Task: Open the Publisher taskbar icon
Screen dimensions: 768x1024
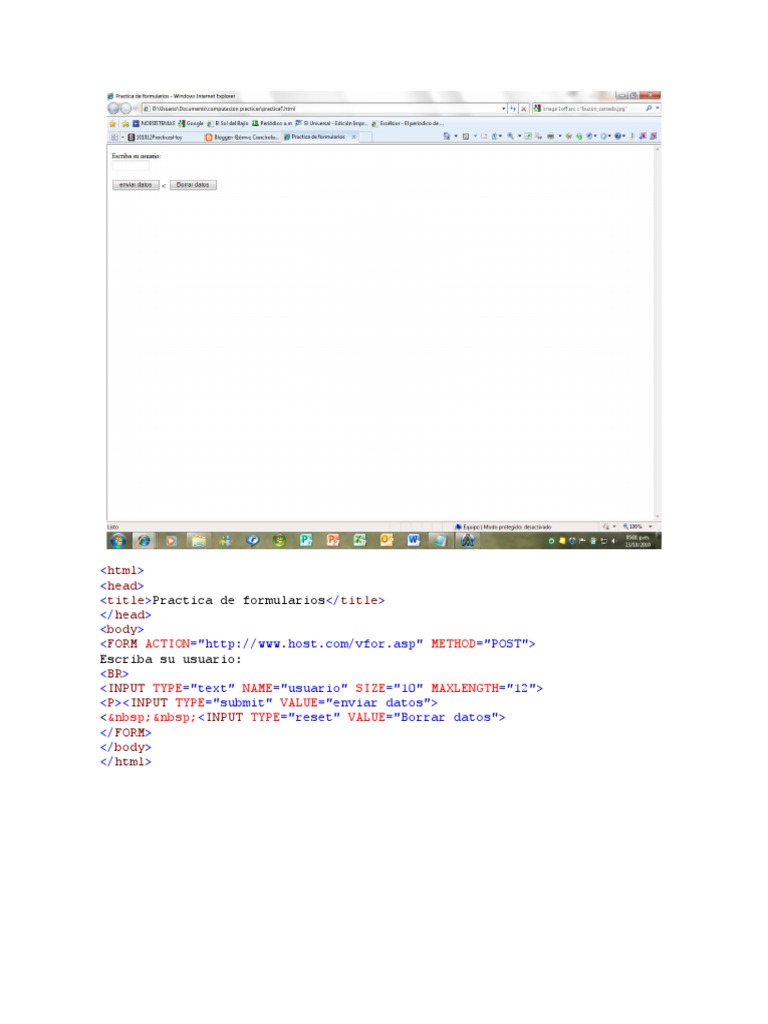Action: pos(306,541)
